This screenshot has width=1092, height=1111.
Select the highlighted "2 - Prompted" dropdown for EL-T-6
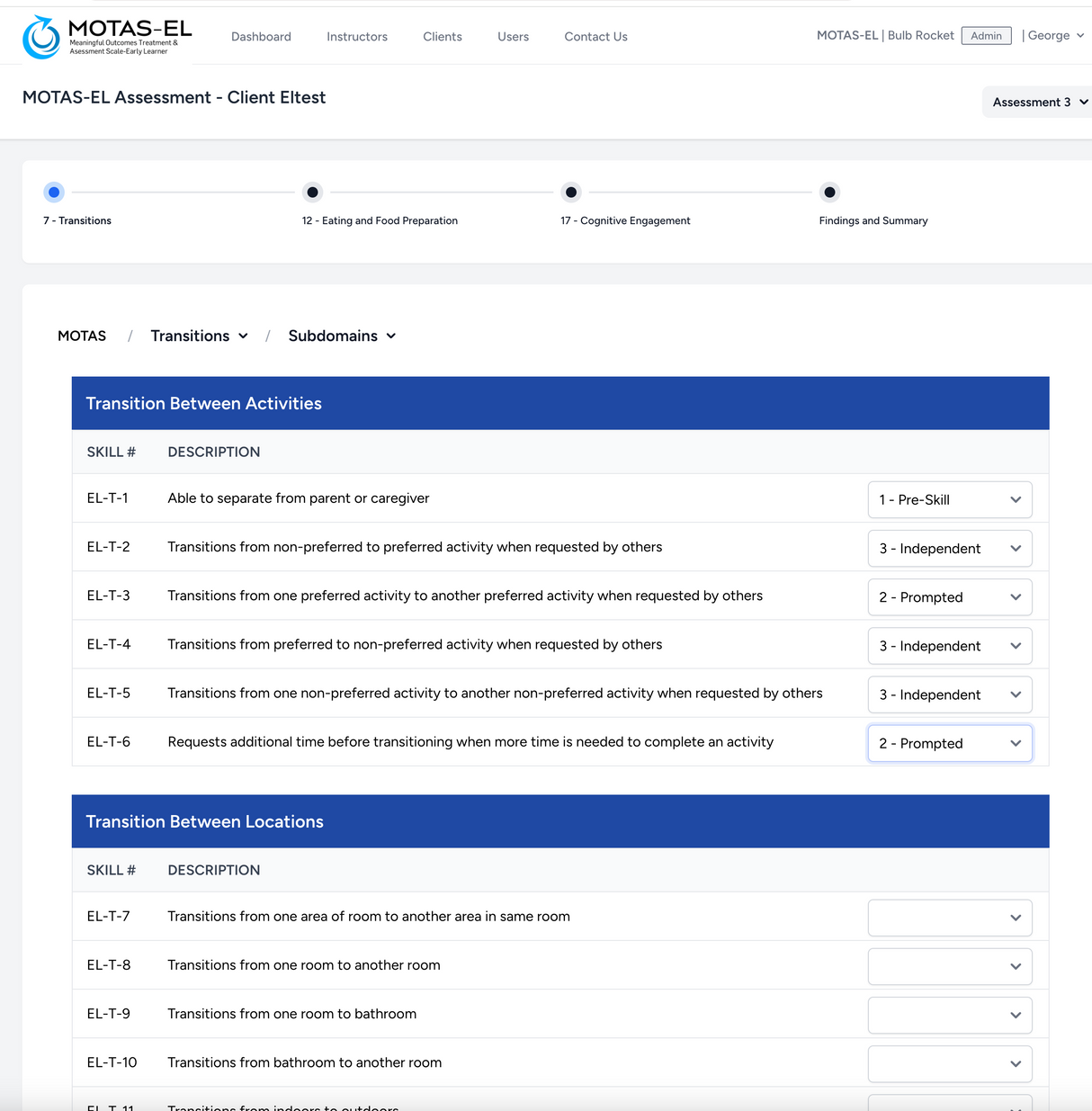(949, 743)
